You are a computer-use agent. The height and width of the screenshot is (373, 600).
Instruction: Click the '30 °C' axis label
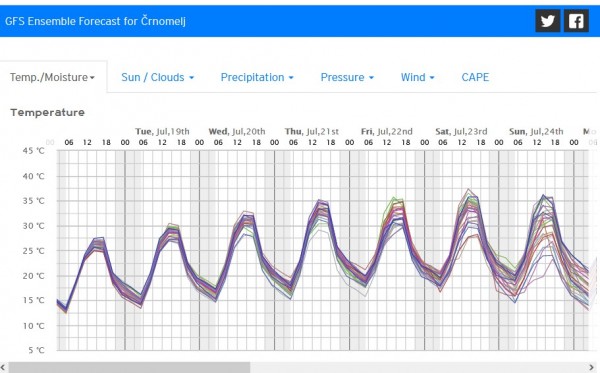[34, 226]
